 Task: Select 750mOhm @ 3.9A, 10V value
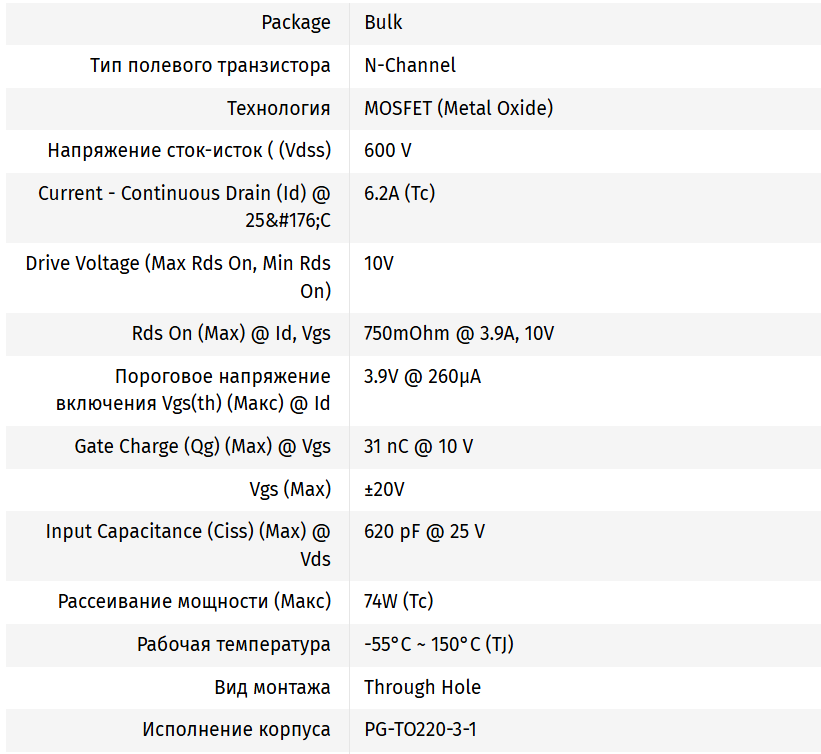(x=458, y=334)
